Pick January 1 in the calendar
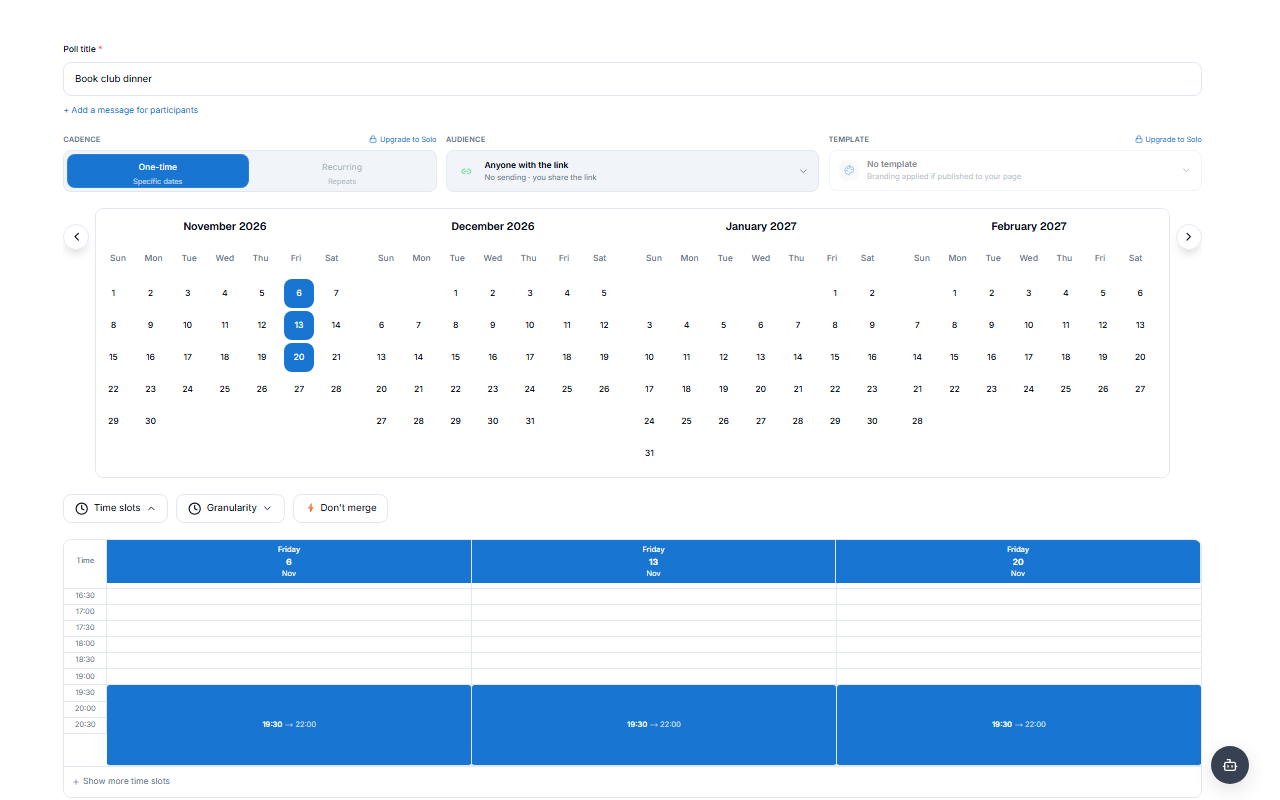 835,293
